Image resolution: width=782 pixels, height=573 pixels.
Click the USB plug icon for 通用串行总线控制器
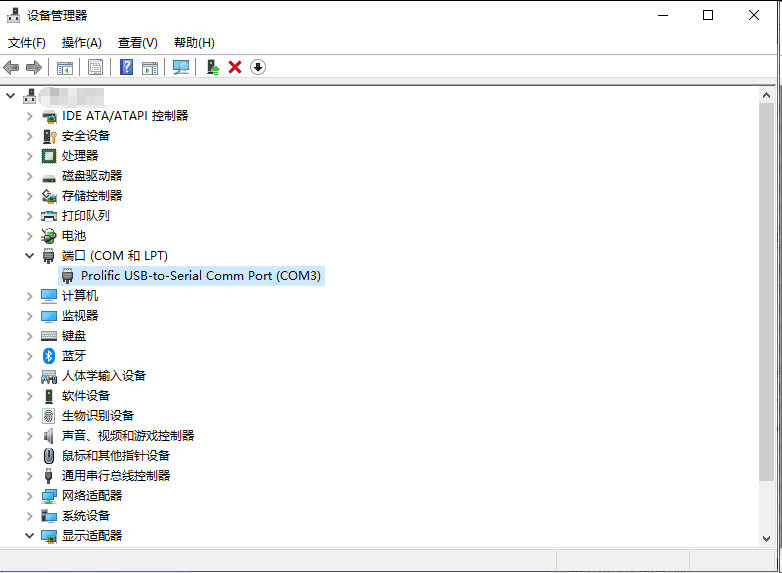(x=48, y=476)
